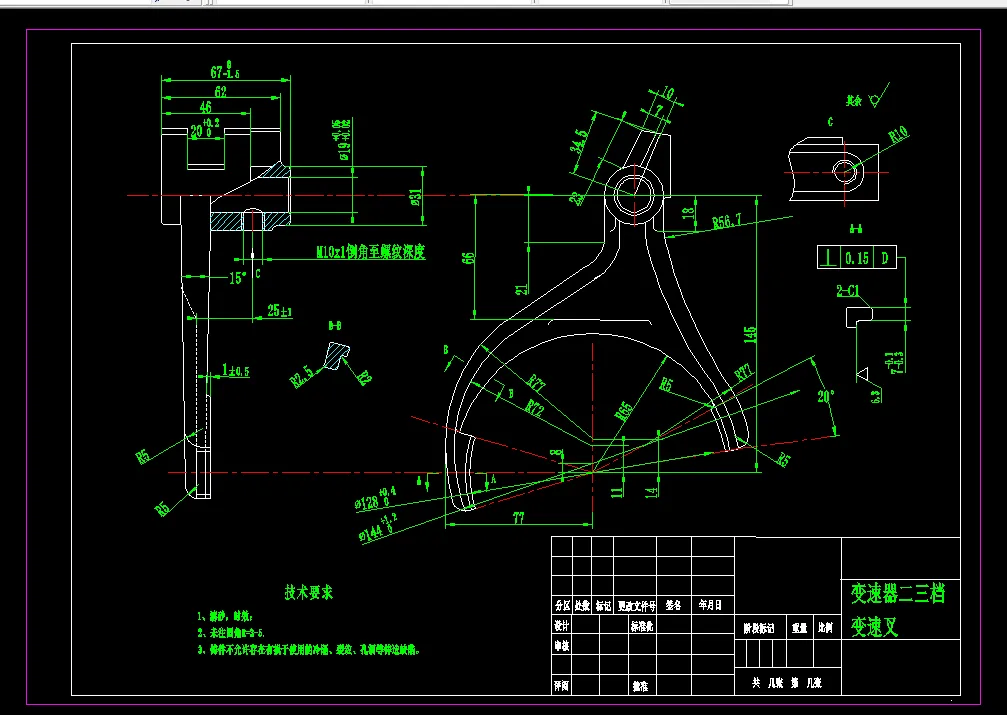The width and height of the screenshot is (1007, 715).
Task: Select the 其余 surface roughness symbol
Action: [x=862, y=101]
